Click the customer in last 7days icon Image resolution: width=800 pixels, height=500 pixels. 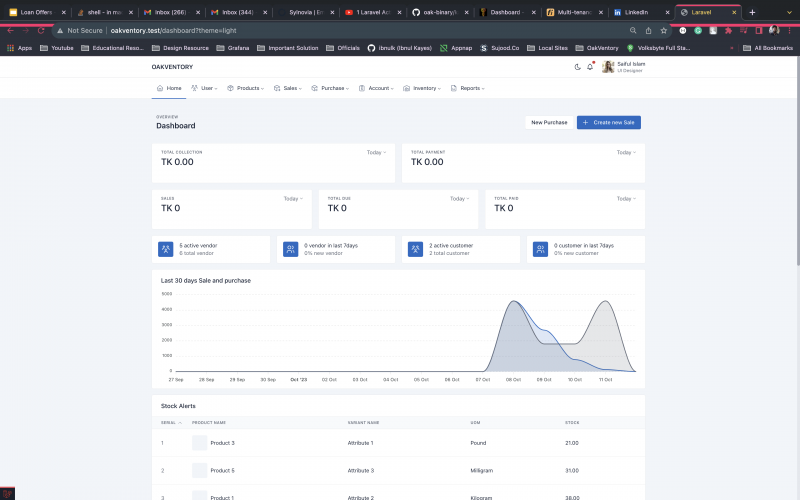pos(540,249)
